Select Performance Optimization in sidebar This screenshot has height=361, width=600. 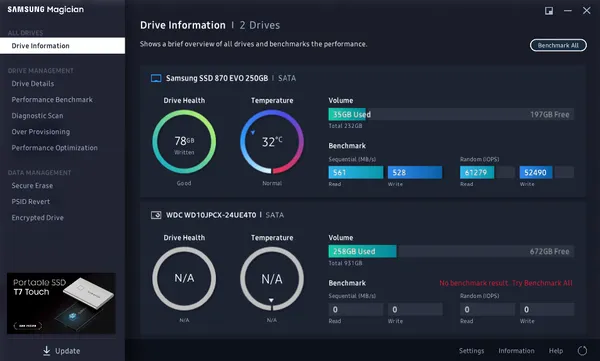tap(54, 148)
